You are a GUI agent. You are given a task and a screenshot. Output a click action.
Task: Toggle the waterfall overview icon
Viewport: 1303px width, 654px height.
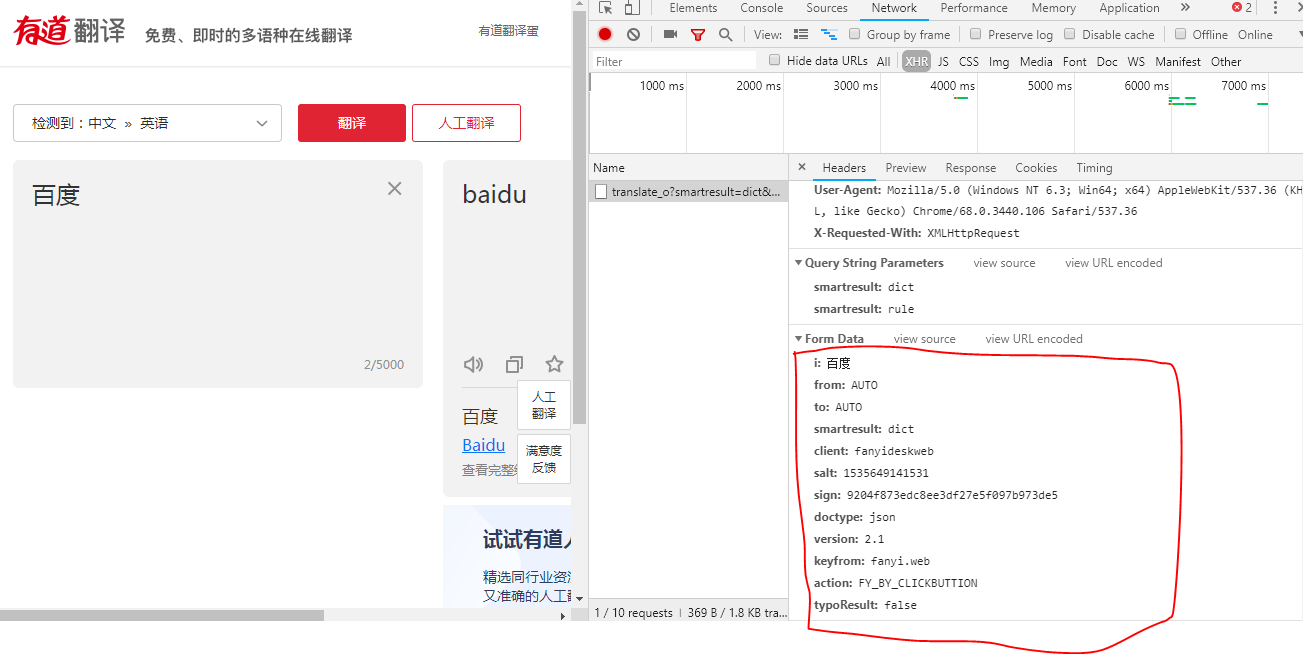pyautogui.click(x=829, y=34)
